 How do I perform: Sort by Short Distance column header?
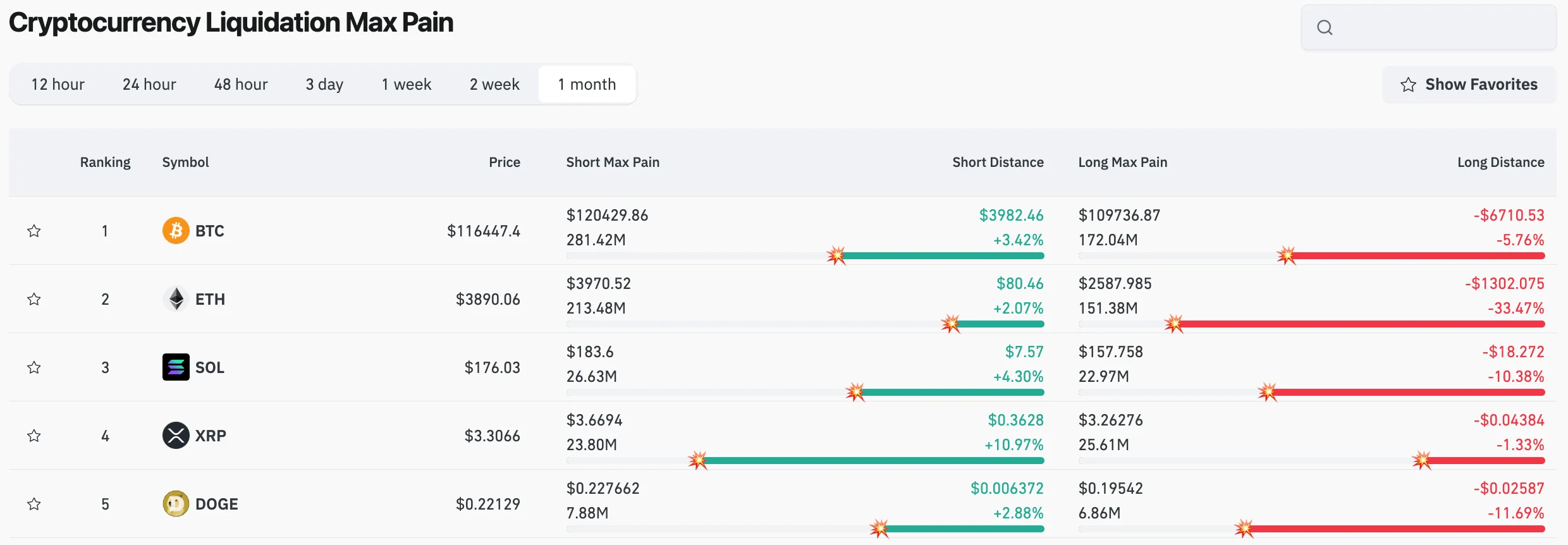pyautogui.click(x=997, y=162)
